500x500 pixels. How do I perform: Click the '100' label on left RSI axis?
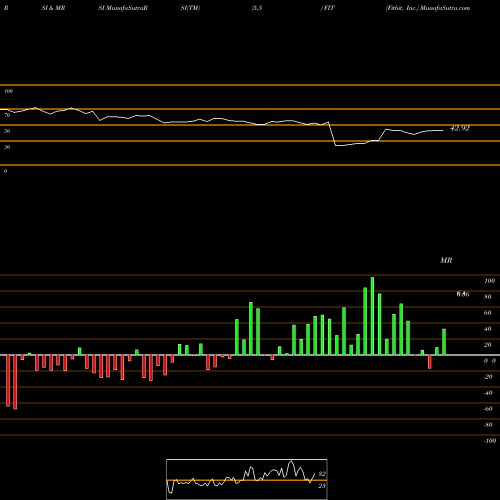tap(8, 91)
